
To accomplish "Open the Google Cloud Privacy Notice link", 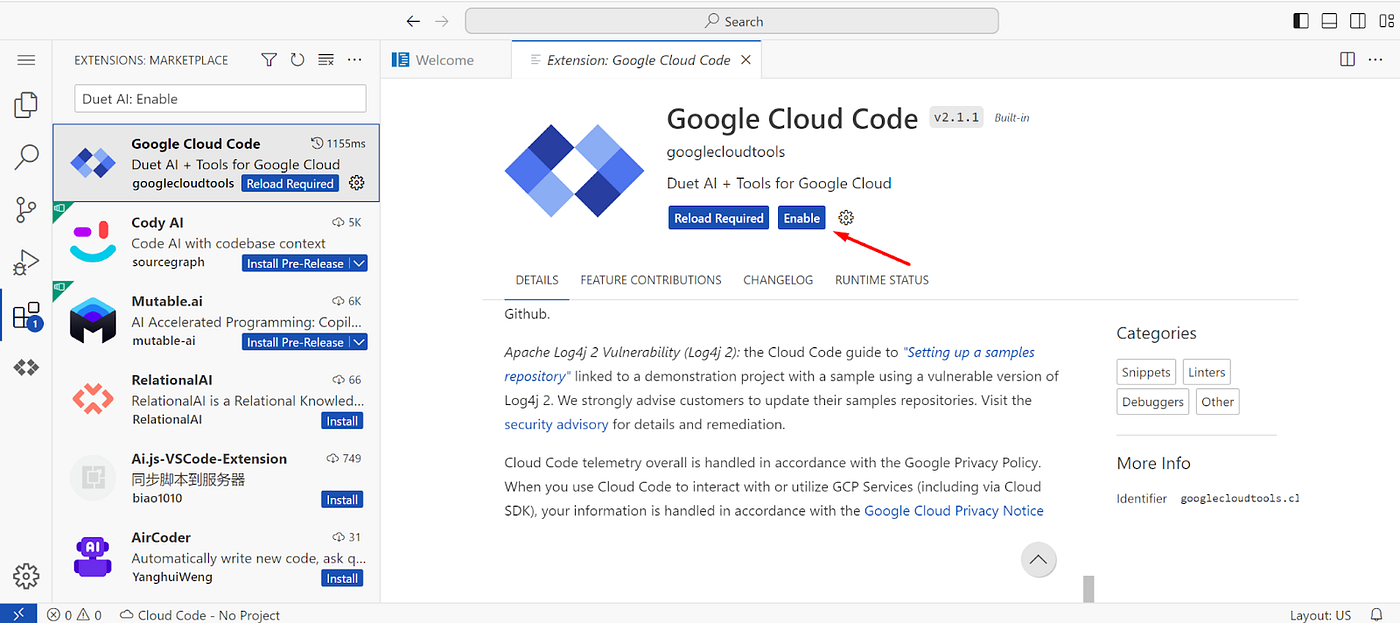I will point(954,510).
